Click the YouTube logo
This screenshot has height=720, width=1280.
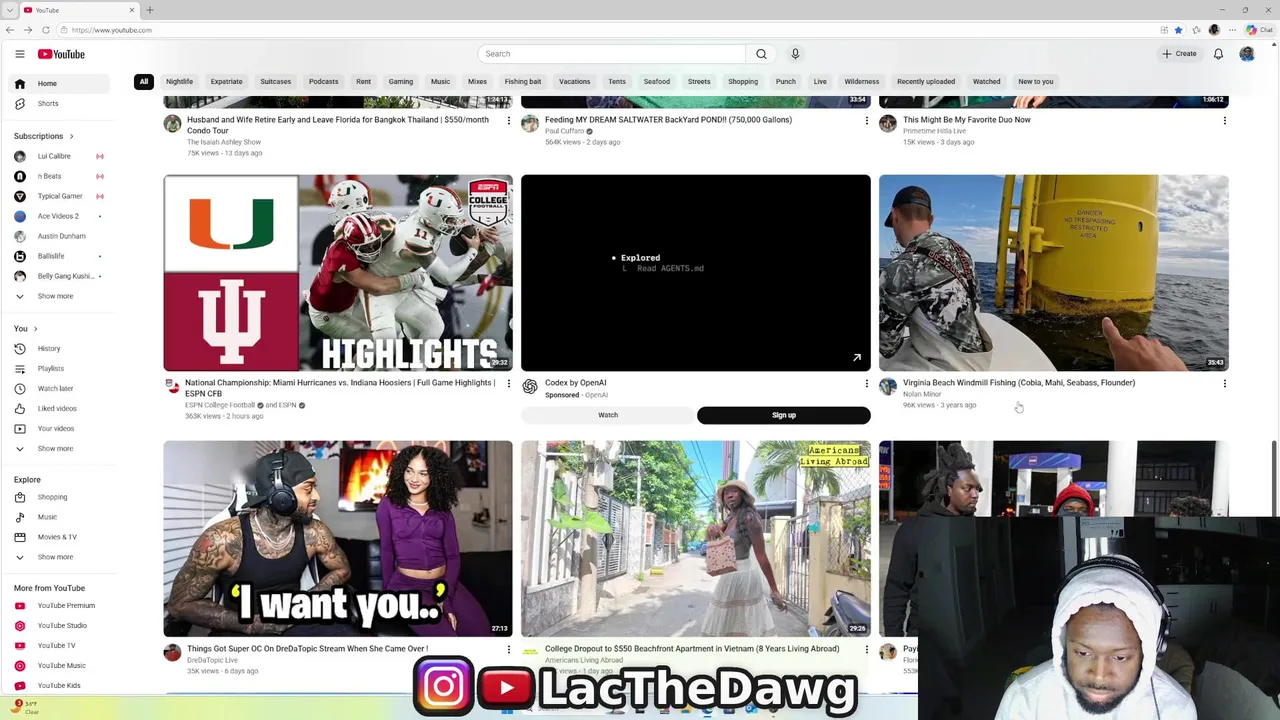(x=61, y=54)
